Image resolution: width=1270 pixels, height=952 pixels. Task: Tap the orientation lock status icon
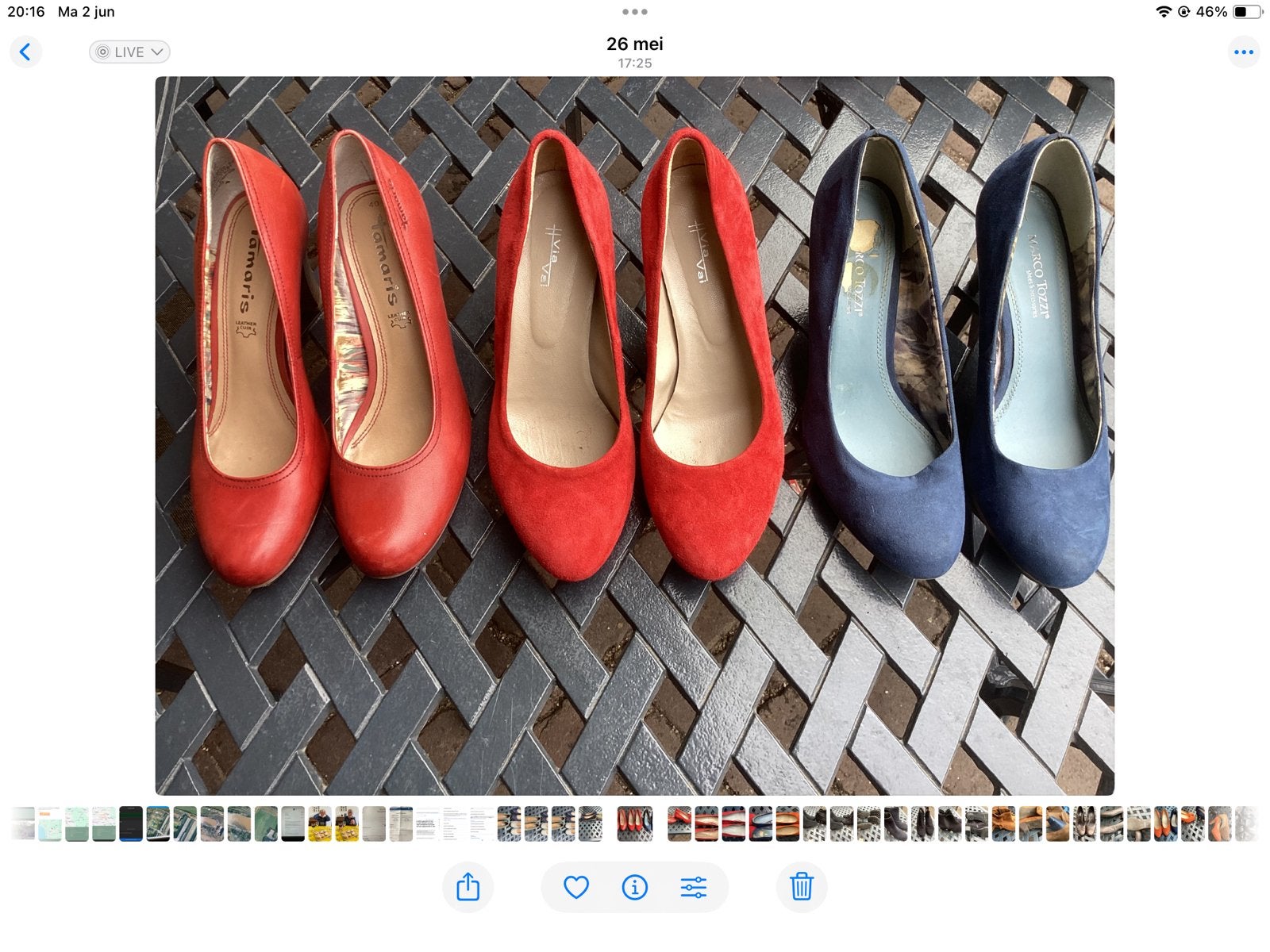click(1183, 12)
